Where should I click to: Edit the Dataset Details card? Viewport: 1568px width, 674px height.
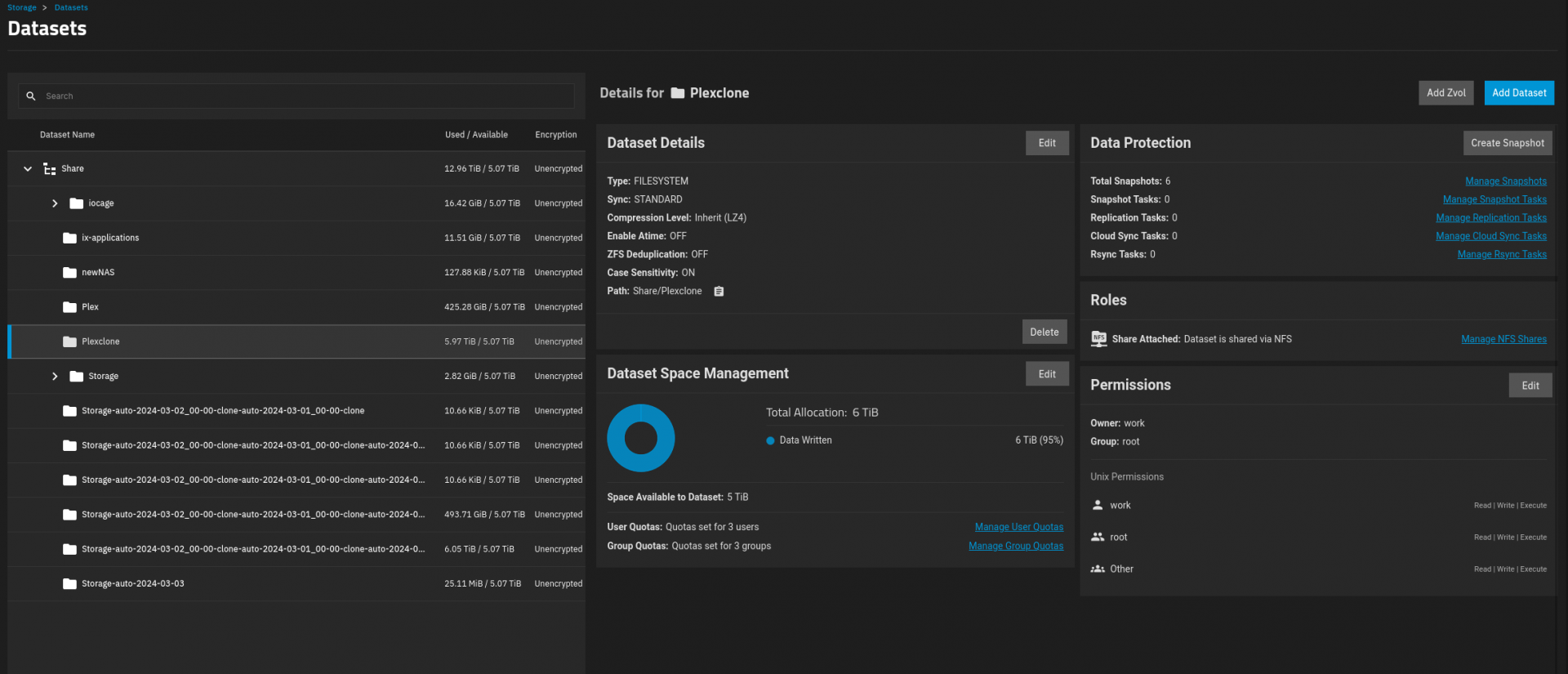1047,143
